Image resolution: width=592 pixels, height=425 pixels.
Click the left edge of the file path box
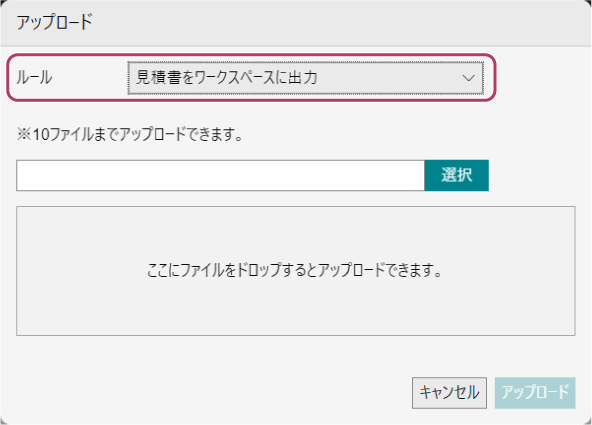(23, 176)
